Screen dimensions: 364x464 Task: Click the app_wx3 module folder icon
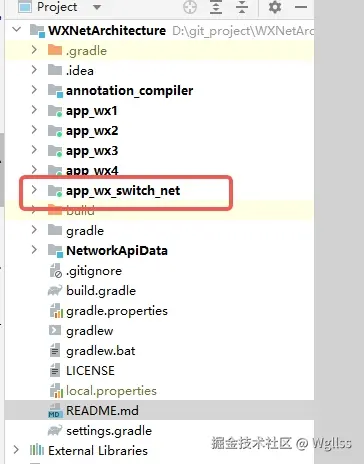[x=55, y=151]
